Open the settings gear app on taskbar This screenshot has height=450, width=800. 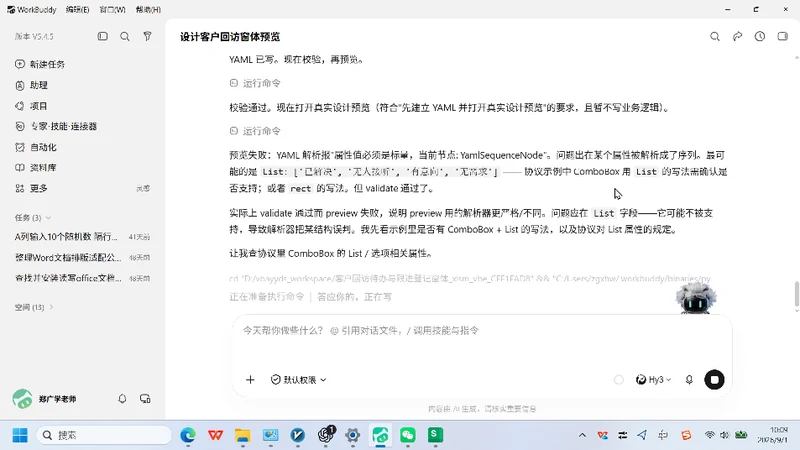[353, 435]
